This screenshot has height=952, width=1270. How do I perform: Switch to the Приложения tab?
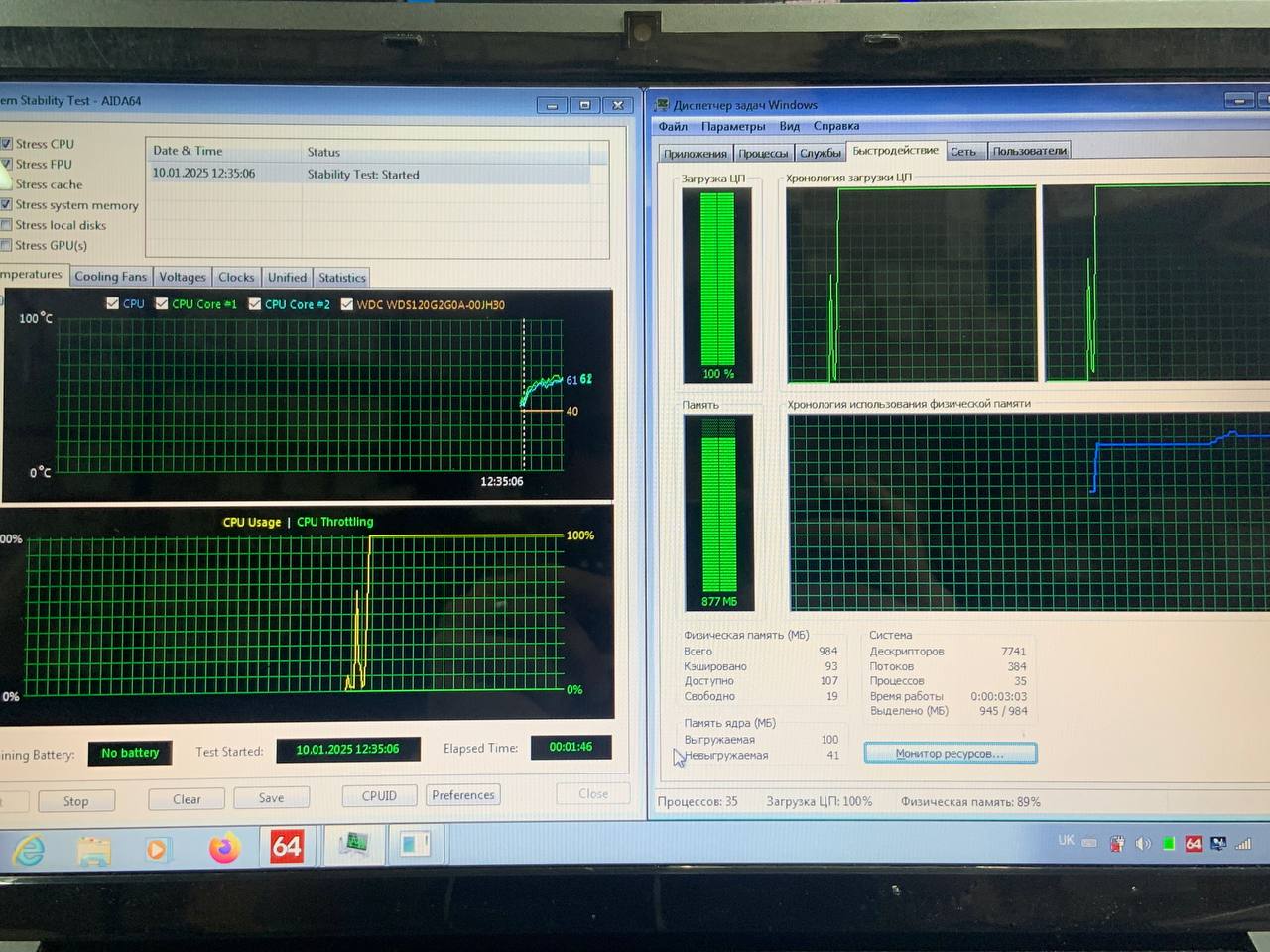point(695,153)
